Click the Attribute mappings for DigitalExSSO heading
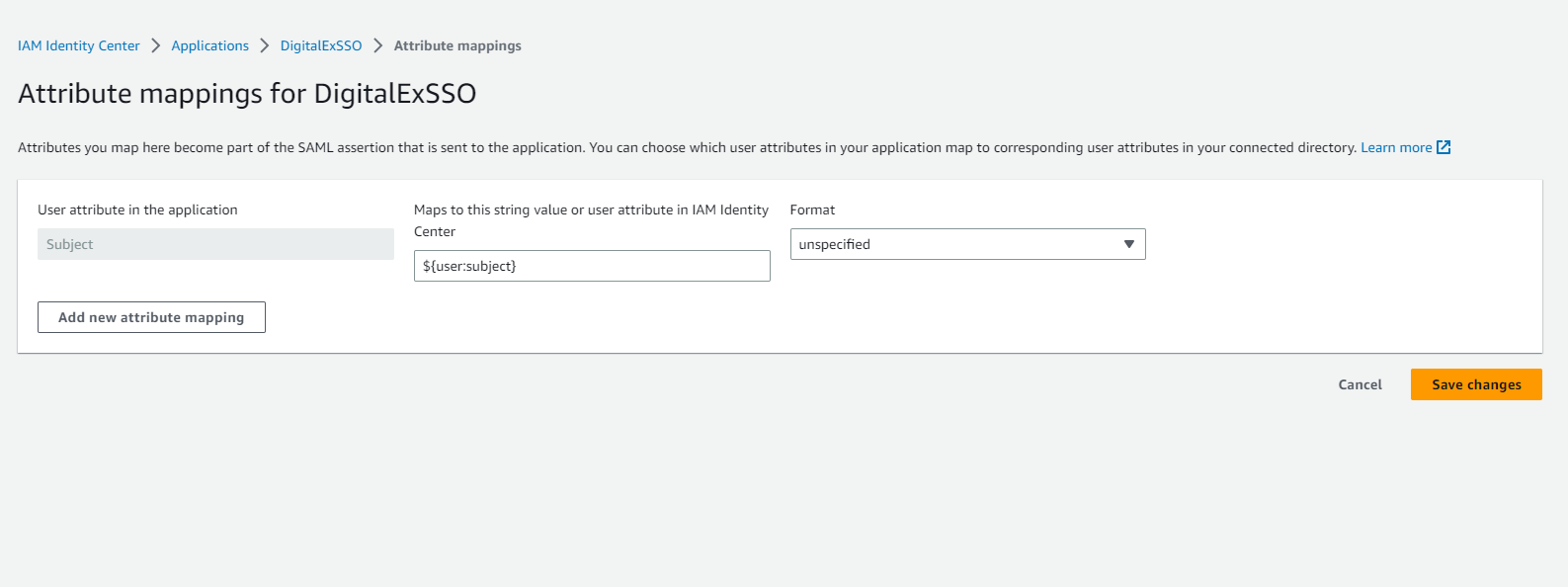 click(247, 94)
